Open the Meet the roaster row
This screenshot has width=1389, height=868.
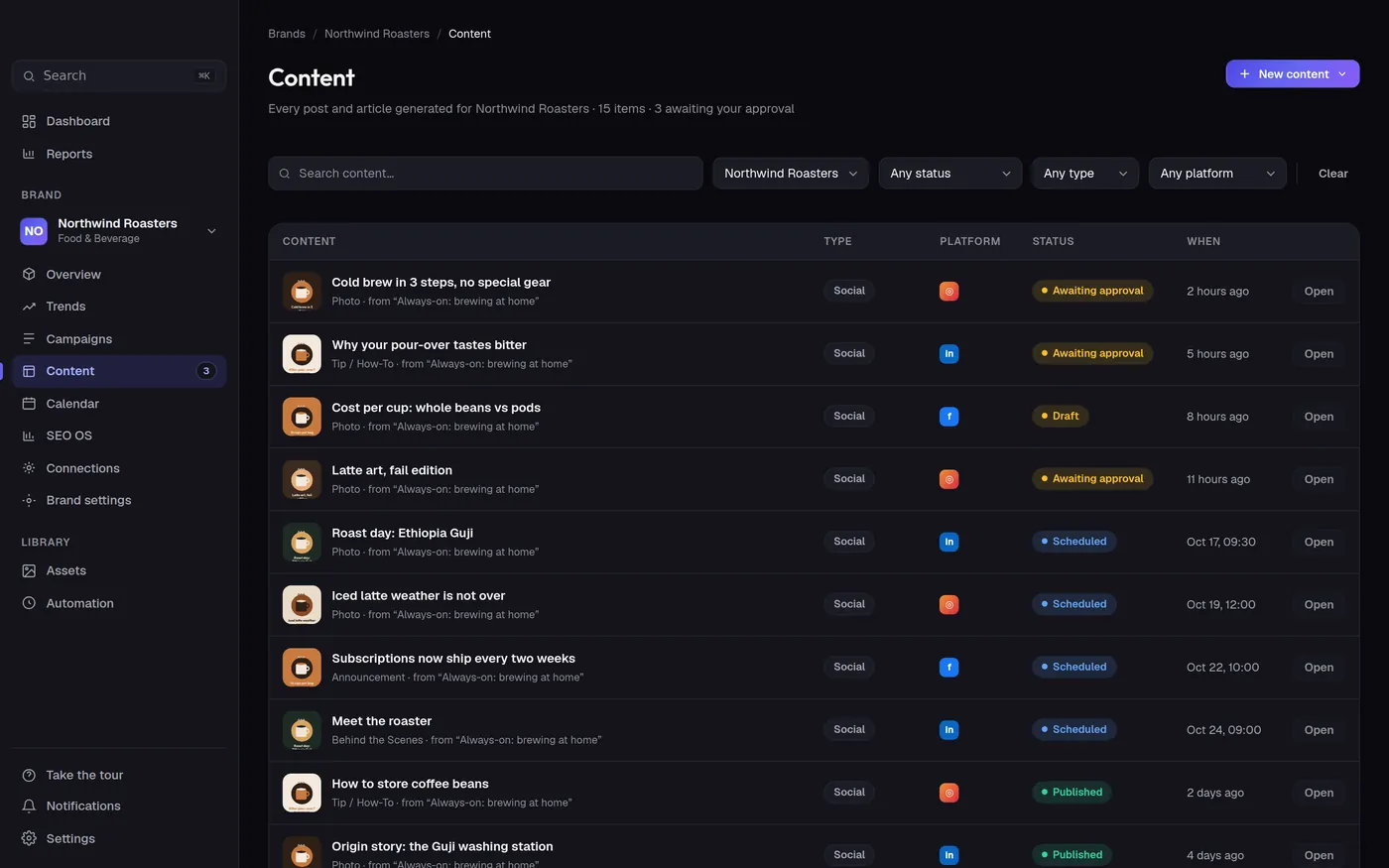[1319, 730]
